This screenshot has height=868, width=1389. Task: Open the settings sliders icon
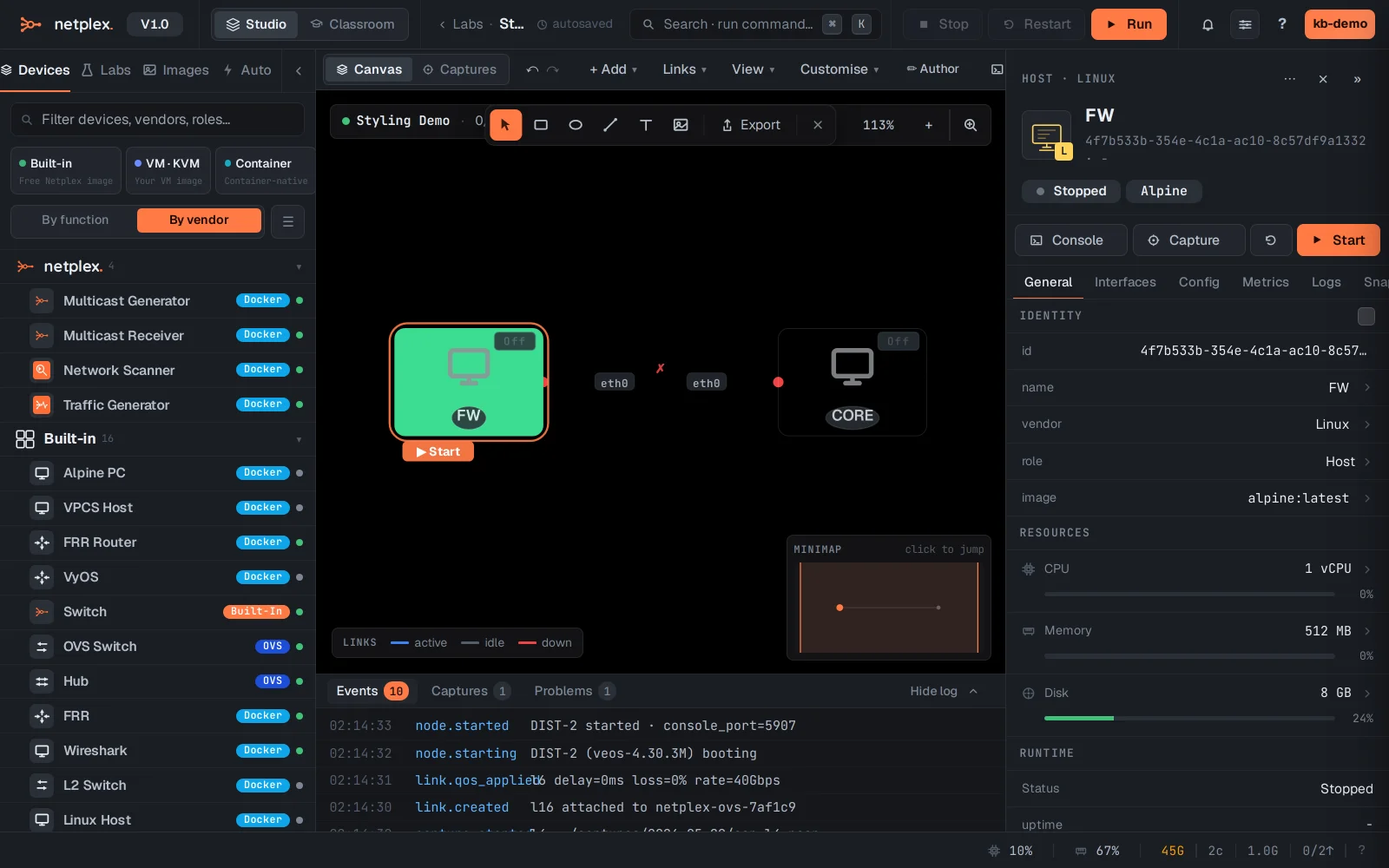click(x=1245, y=24)
